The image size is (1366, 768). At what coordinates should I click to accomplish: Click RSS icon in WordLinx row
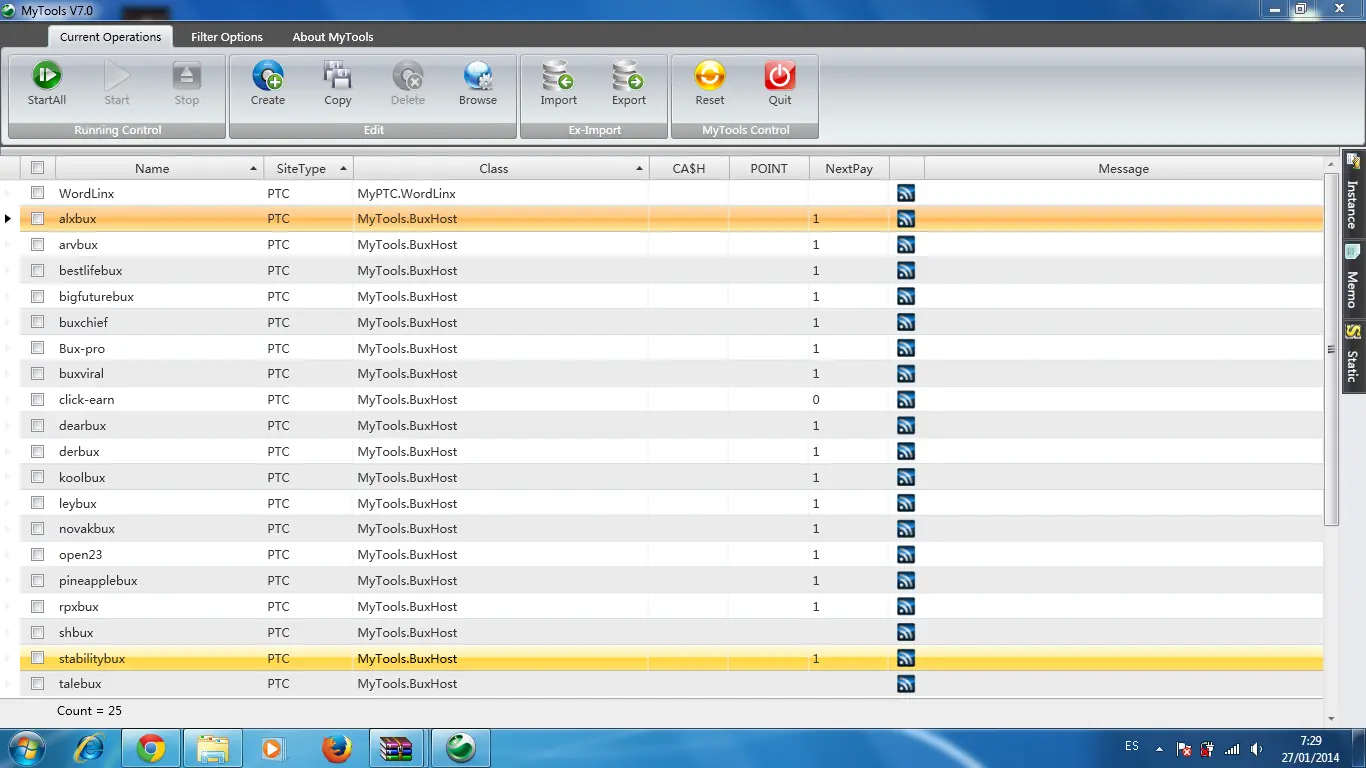point(906,193)
